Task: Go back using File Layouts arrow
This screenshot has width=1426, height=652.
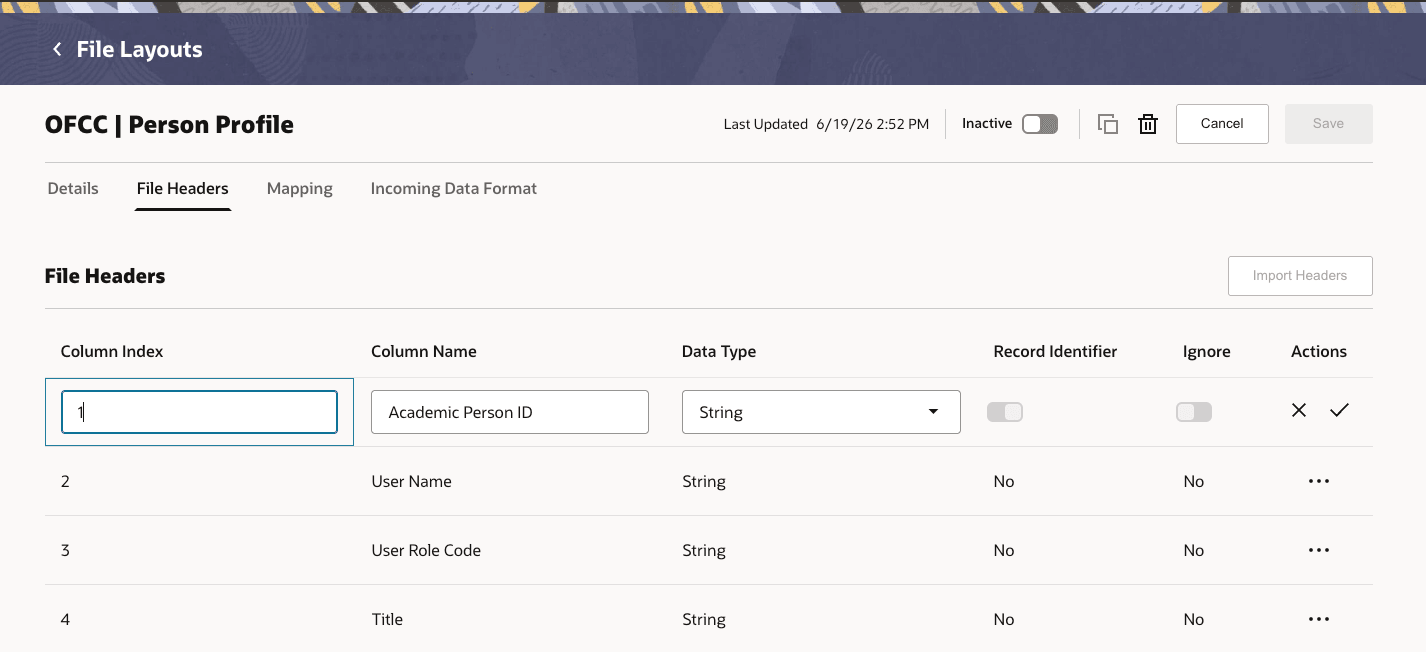Action: [57, 49]
